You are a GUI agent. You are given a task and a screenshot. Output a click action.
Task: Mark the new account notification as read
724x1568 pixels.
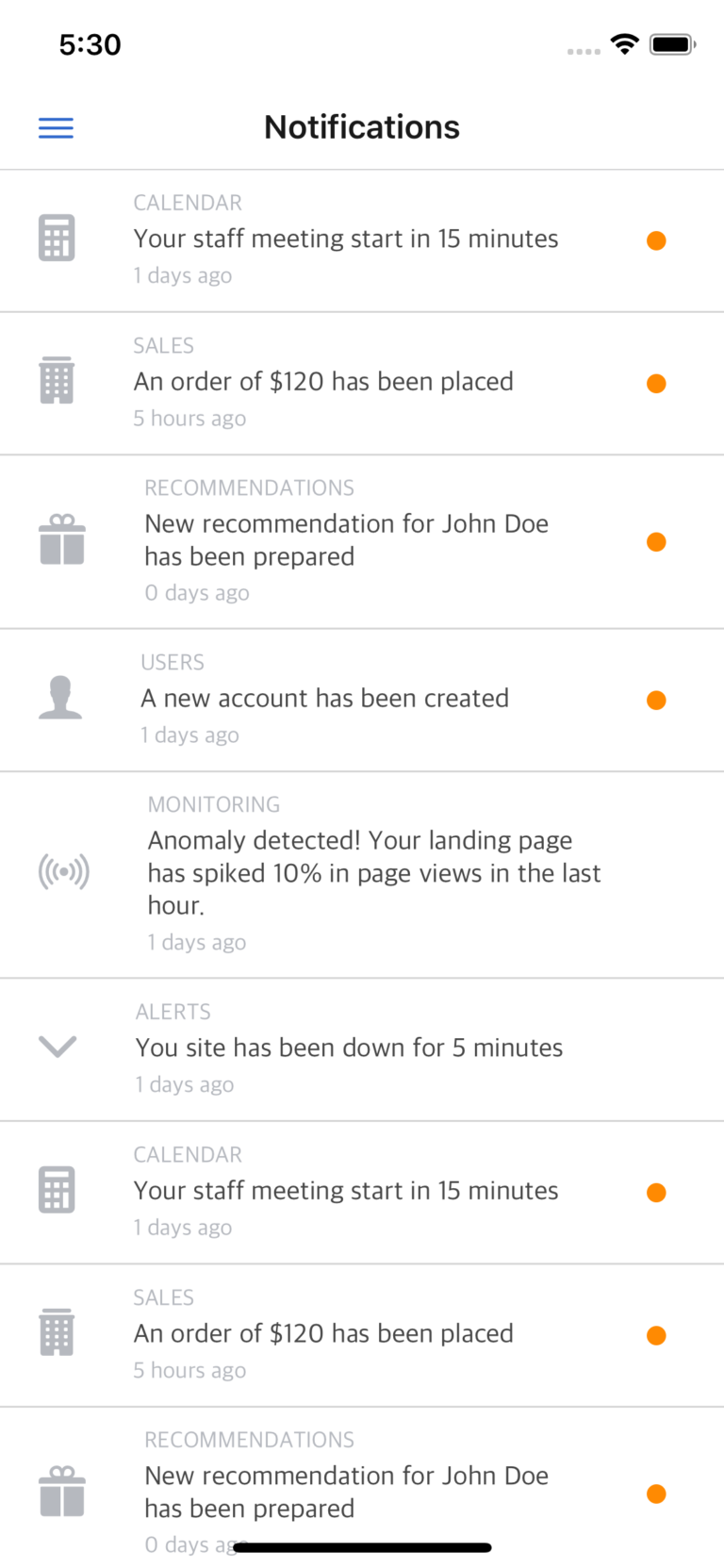coord(656,700)
